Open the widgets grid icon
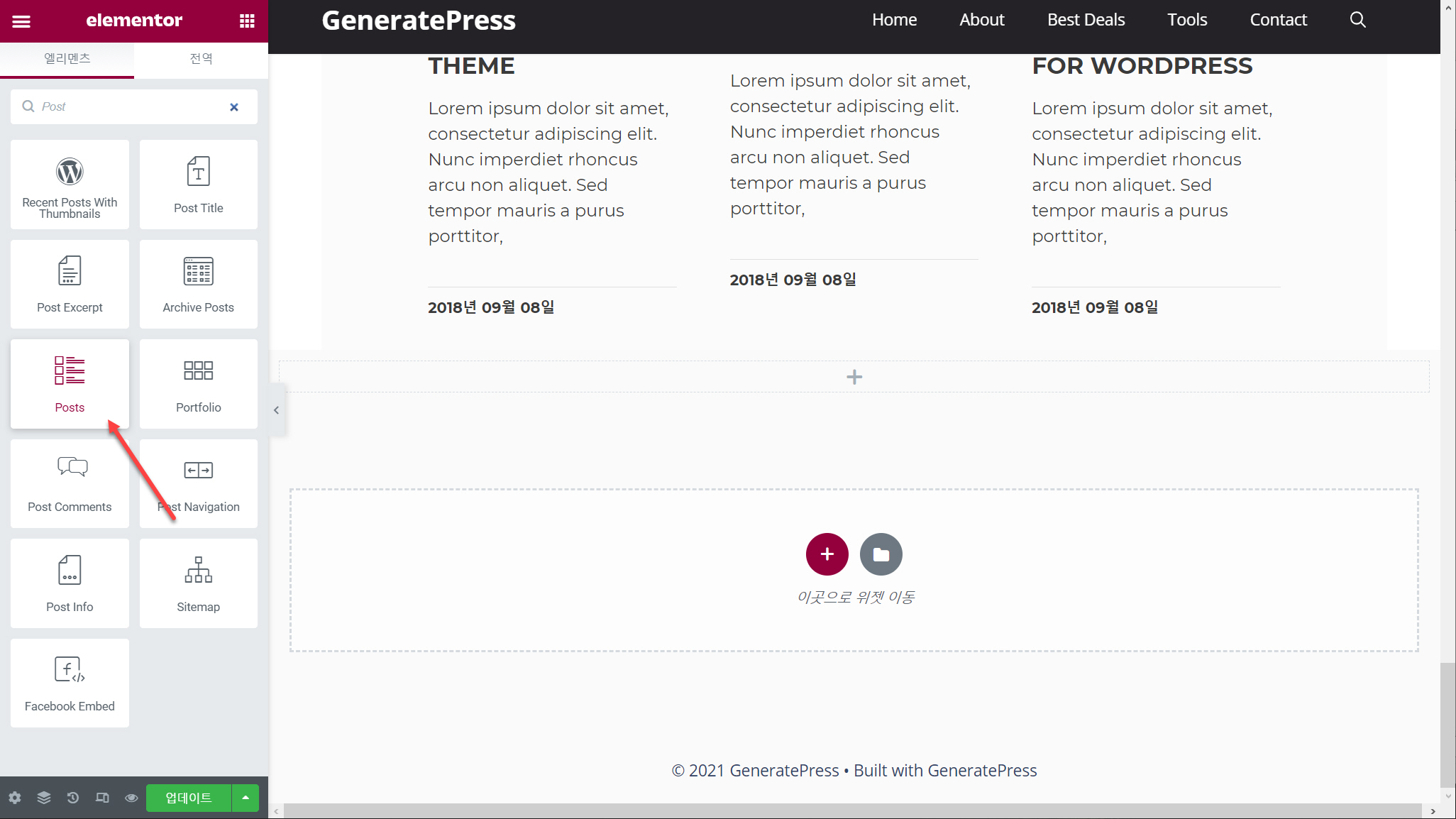Viewport: 1456px width, 819px height. pyautogui.click(x=247, y=21)
